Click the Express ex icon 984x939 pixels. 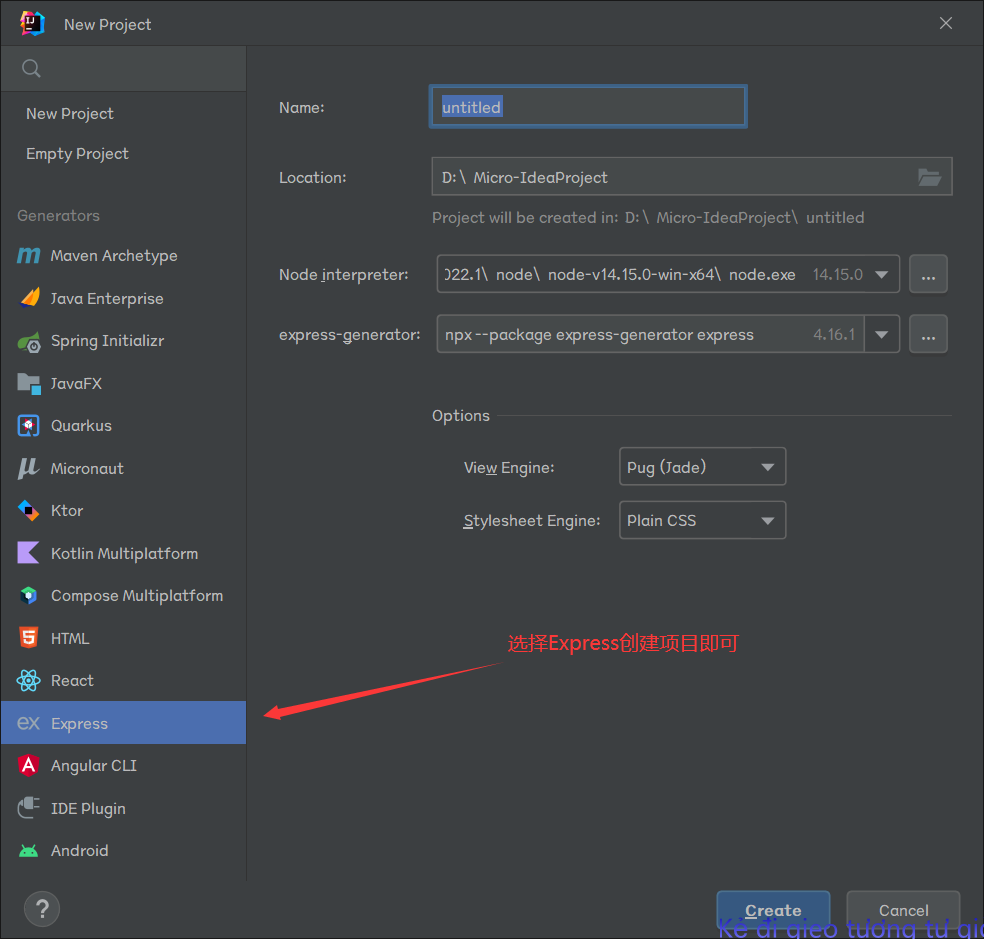coord(28,723)
